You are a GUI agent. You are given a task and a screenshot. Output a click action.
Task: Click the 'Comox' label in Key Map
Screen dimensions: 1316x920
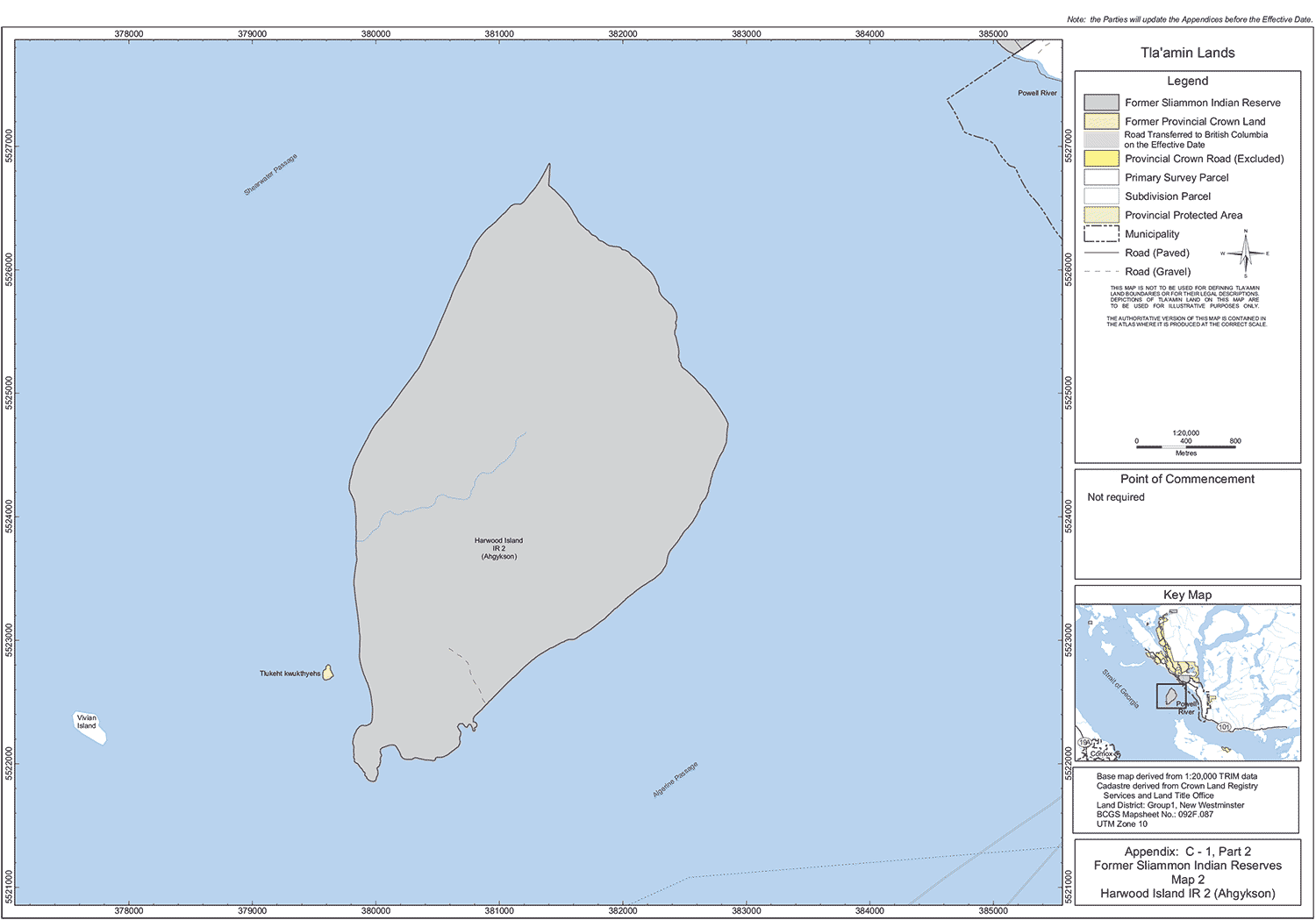point(1101,754)
